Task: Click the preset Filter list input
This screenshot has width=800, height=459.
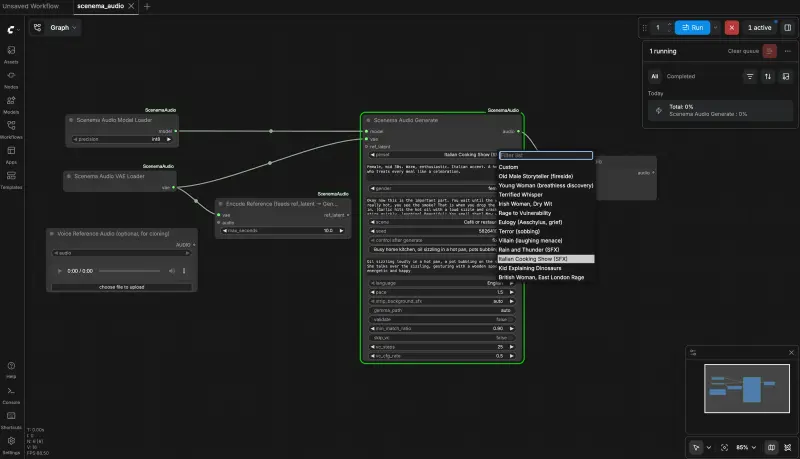Action: [545, 155]
